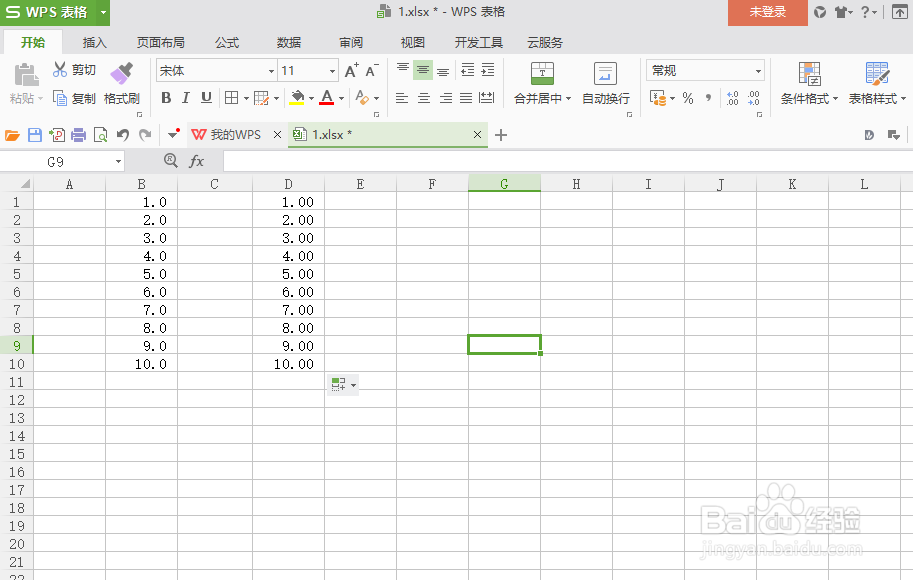The image size is (913, 580).
Task: Toggle italic formatting
Action: [186, 98]
